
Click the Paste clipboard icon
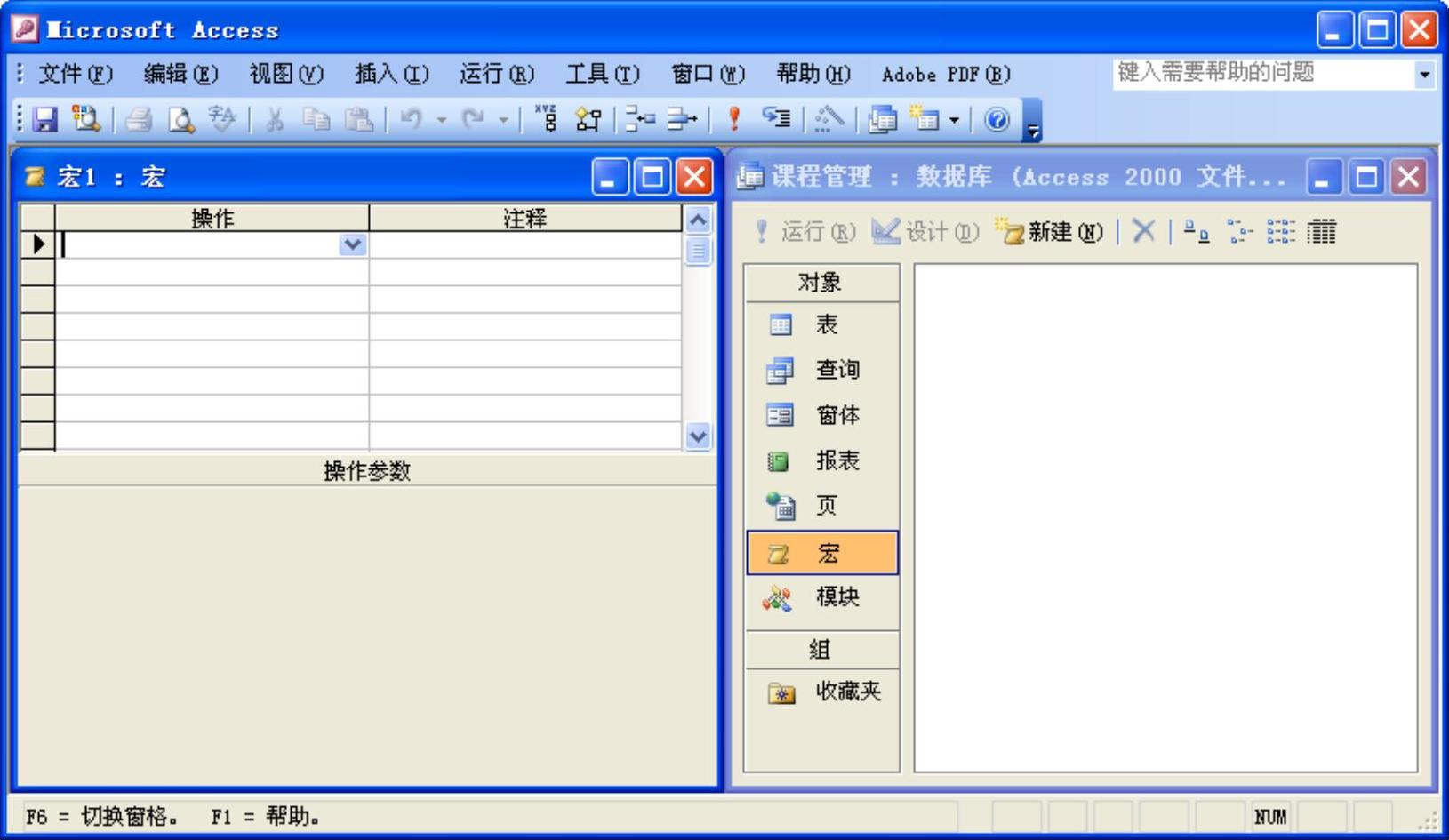point(357,119)
